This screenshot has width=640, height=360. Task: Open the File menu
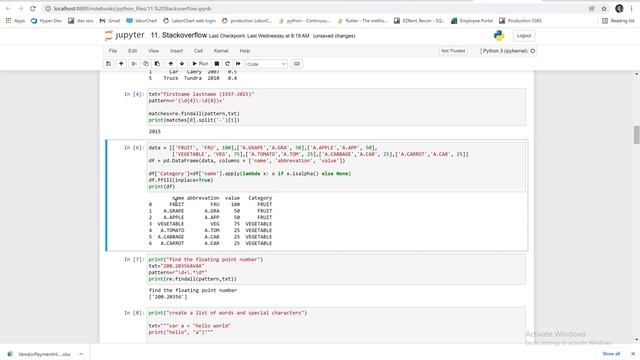pos(113,51)
